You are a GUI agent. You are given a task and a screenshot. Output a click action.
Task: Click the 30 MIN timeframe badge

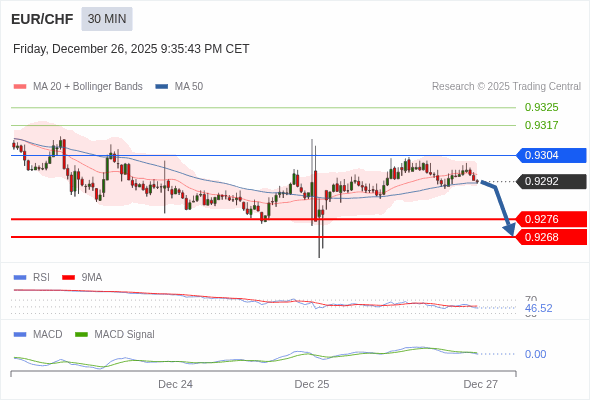(107, 19)
